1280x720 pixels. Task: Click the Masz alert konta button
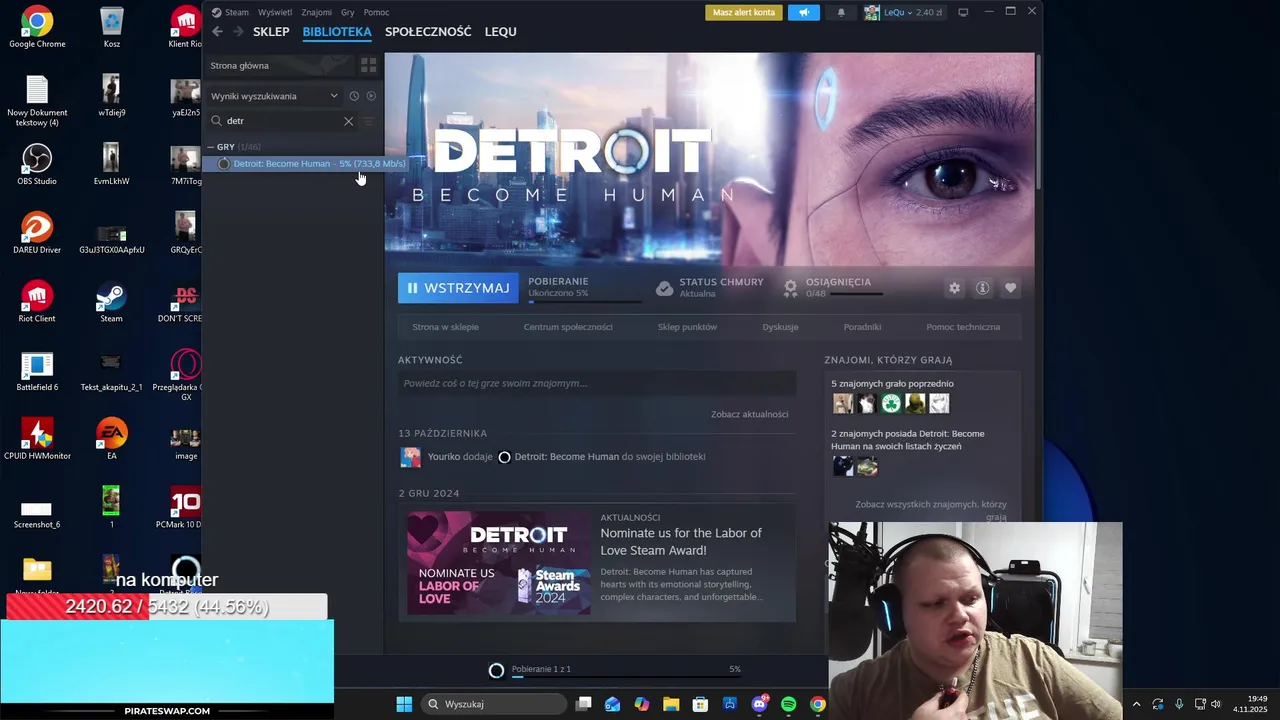point(744,12)
